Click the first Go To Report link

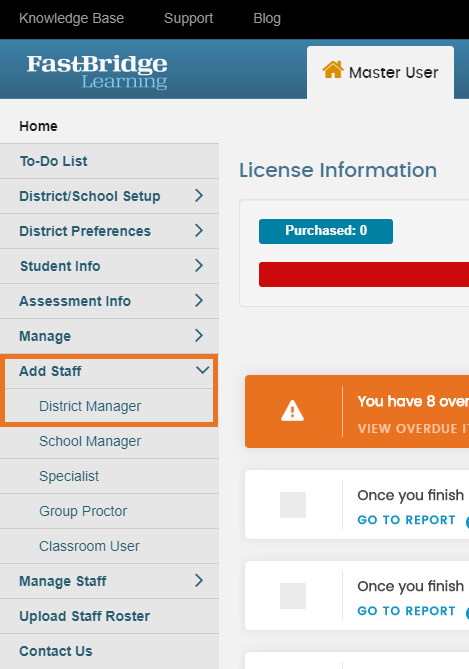(406, 520)
